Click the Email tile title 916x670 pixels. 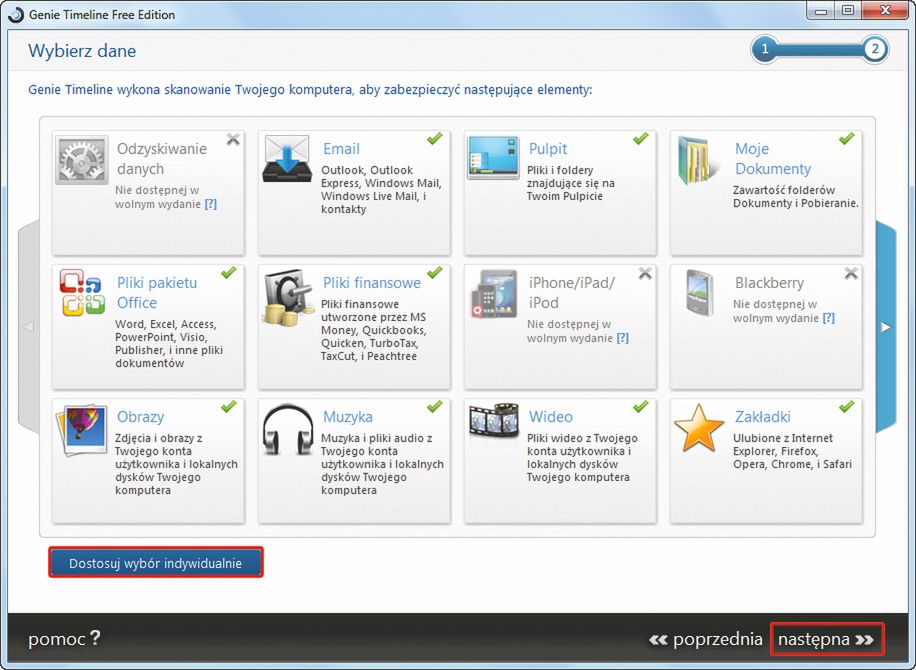[341, 149]
